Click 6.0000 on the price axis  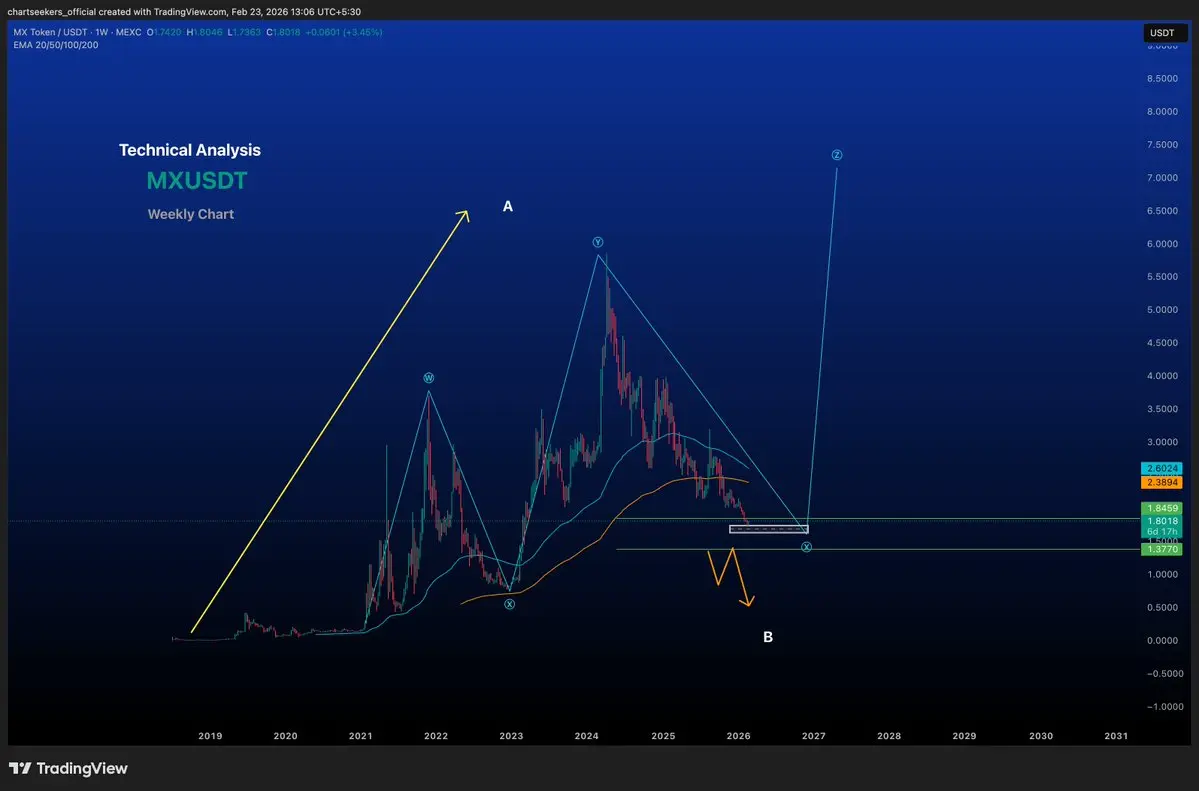pyautogui.click(x=1162, y=244)
